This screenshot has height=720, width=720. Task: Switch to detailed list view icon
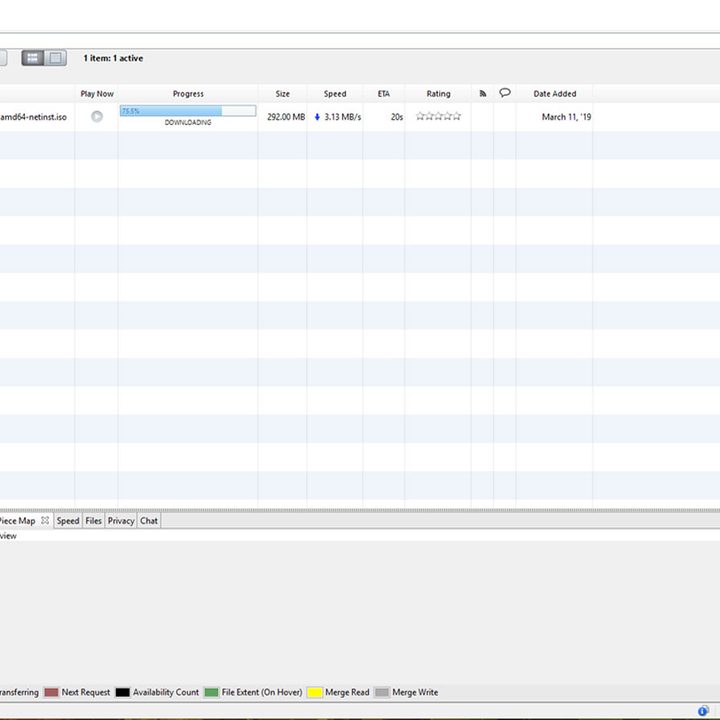pyautogui.click(x=33, y=58)
